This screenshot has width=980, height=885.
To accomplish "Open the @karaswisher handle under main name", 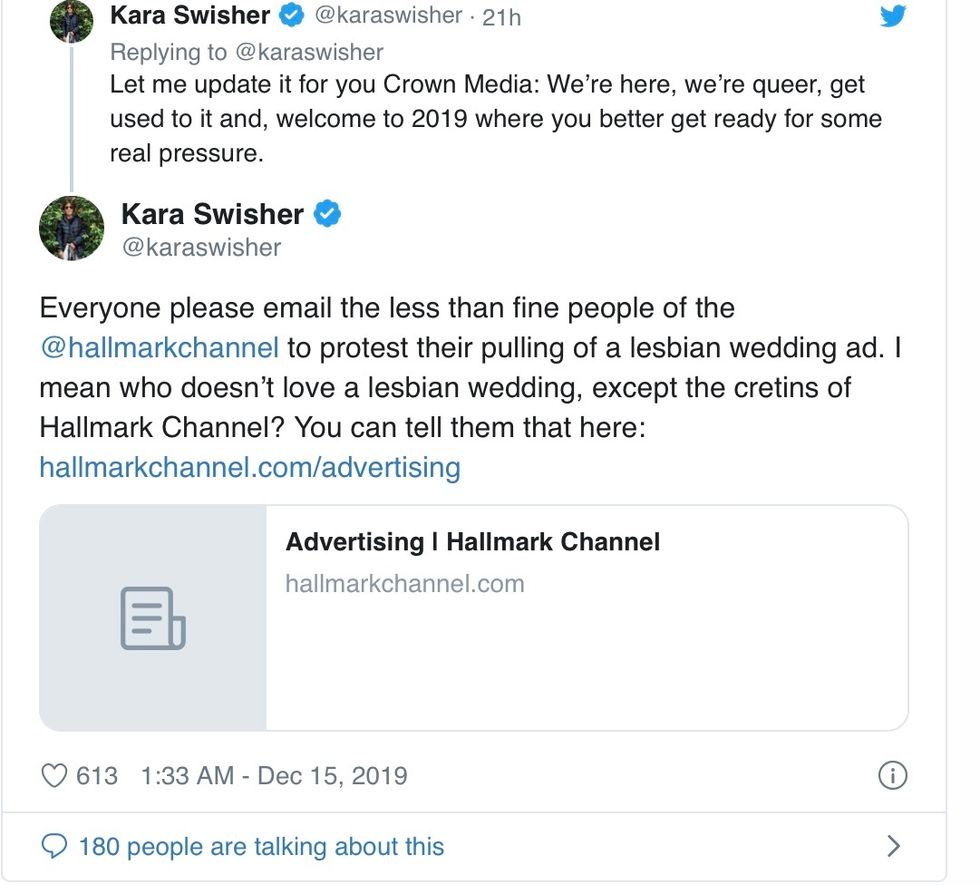I will (x=201, y=247).
